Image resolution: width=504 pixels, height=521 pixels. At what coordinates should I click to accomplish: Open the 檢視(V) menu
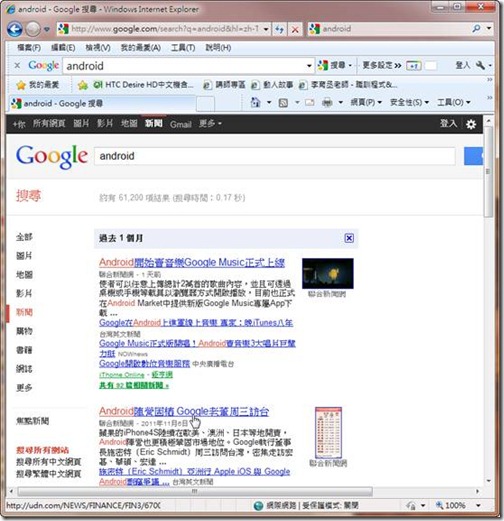[x=98, y=48]
